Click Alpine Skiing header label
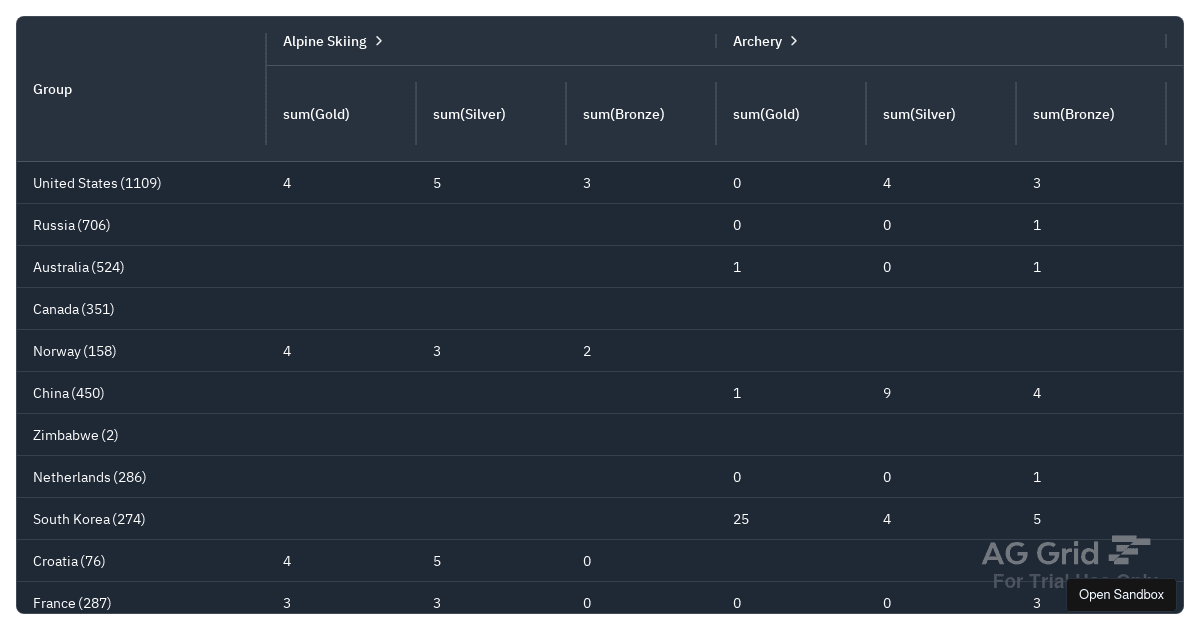 (325, 41)
